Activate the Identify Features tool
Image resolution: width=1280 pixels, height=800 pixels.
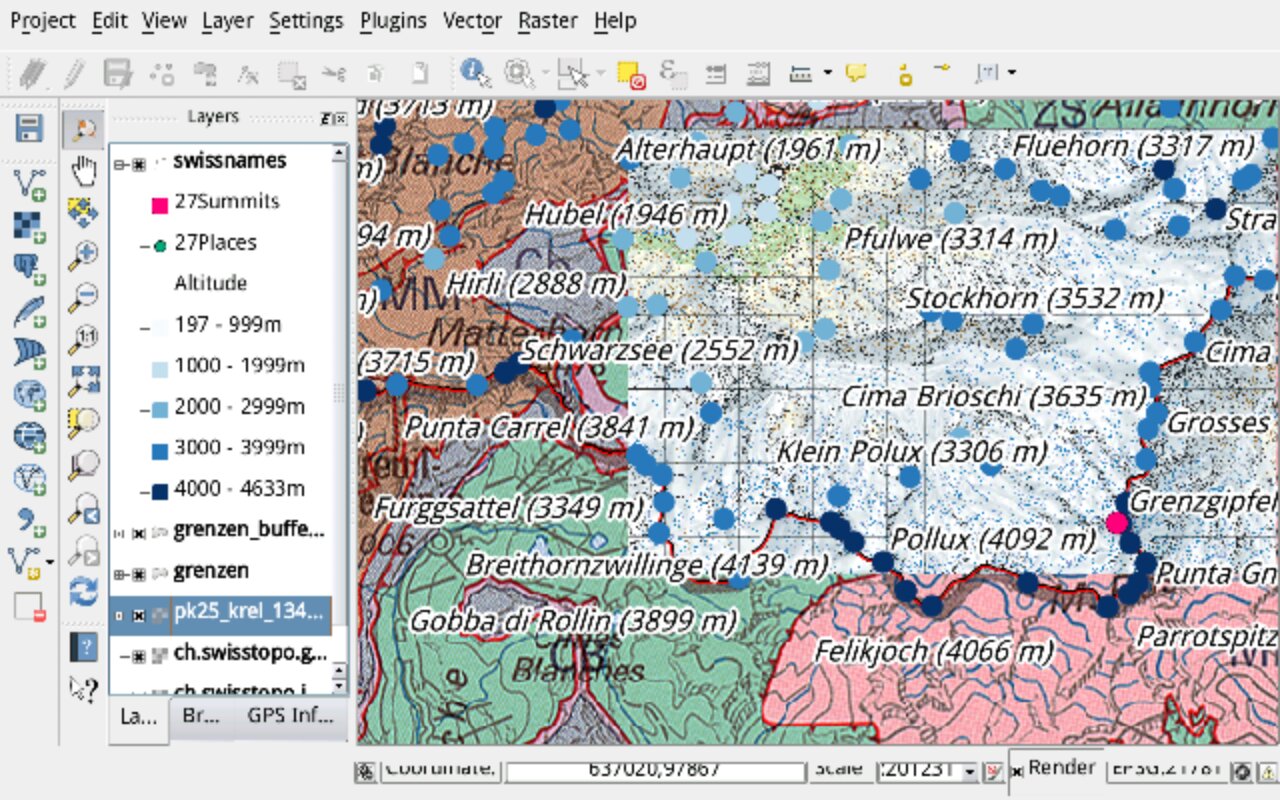coord(474,72)
